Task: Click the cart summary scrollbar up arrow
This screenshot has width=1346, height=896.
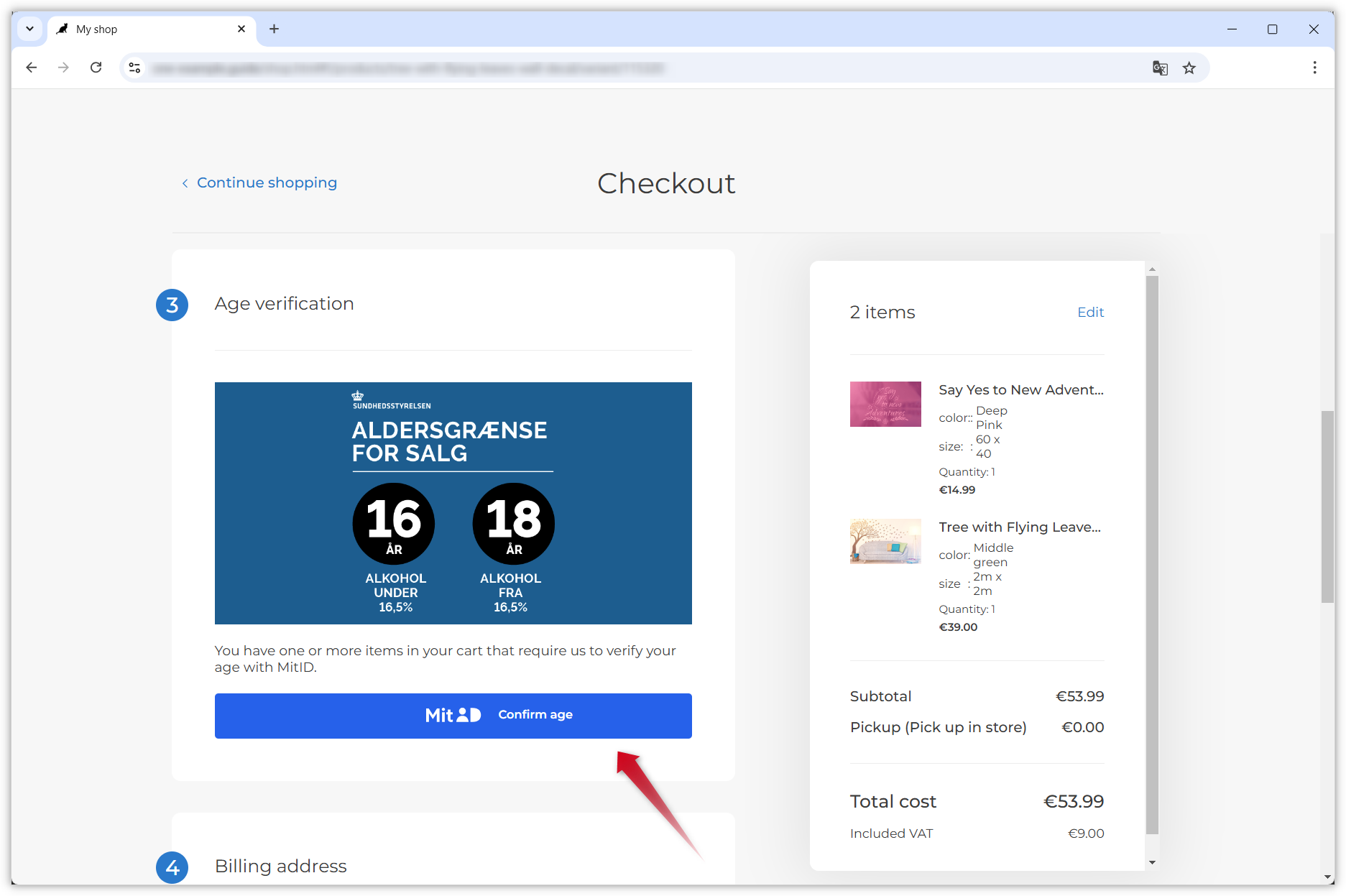Action: (1152, 269)
